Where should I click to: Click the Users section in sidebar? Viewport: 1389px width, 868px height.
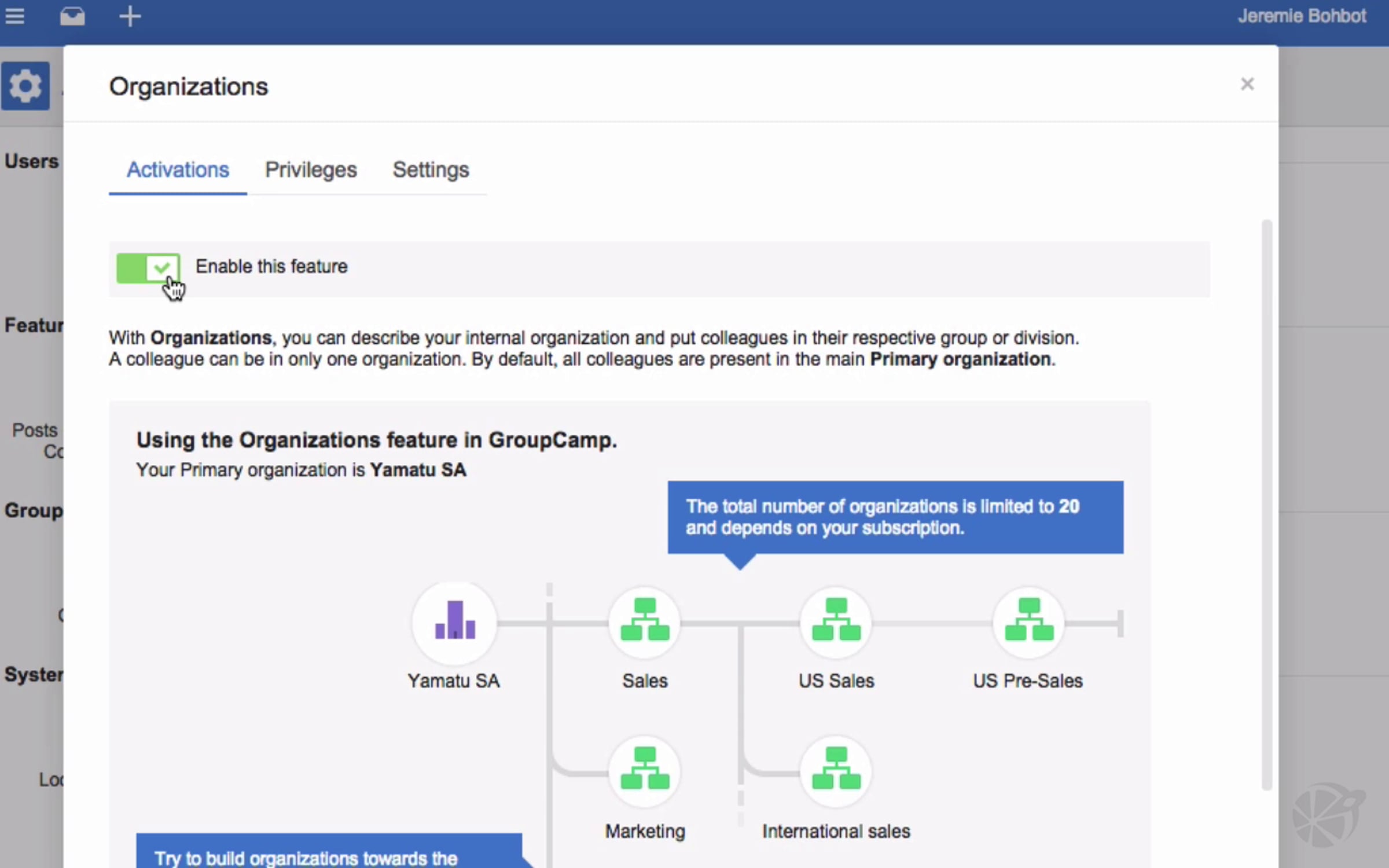tap(31, 161)
